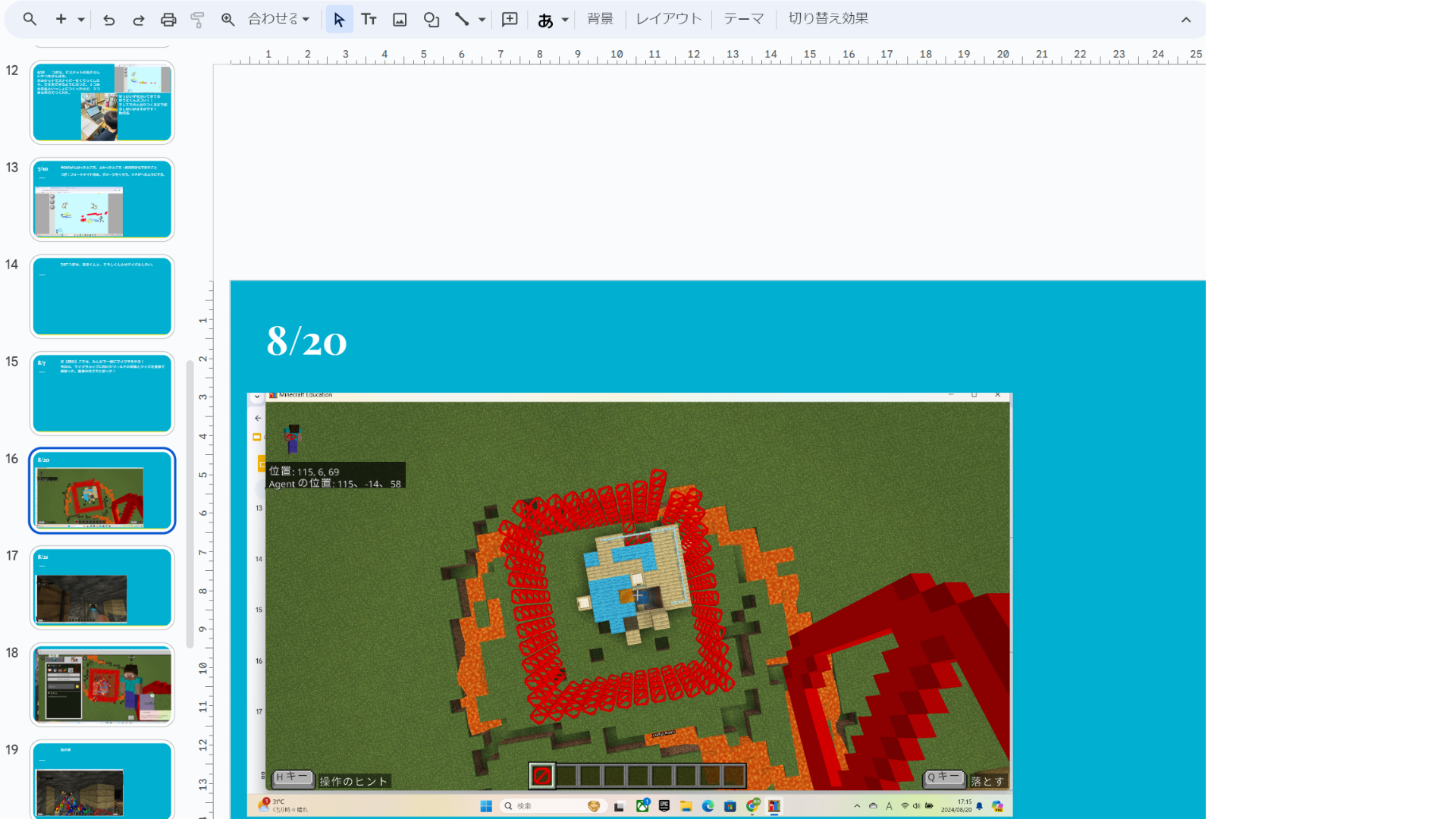The width and height of the screenshot is (1456, 819).
Task: Select the Minecraft screenshot image on slide
Action: [629, 604]
